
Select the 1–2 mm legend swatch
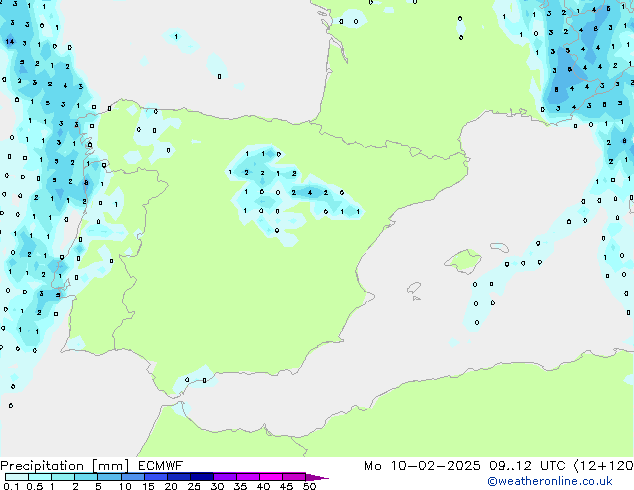63,477
